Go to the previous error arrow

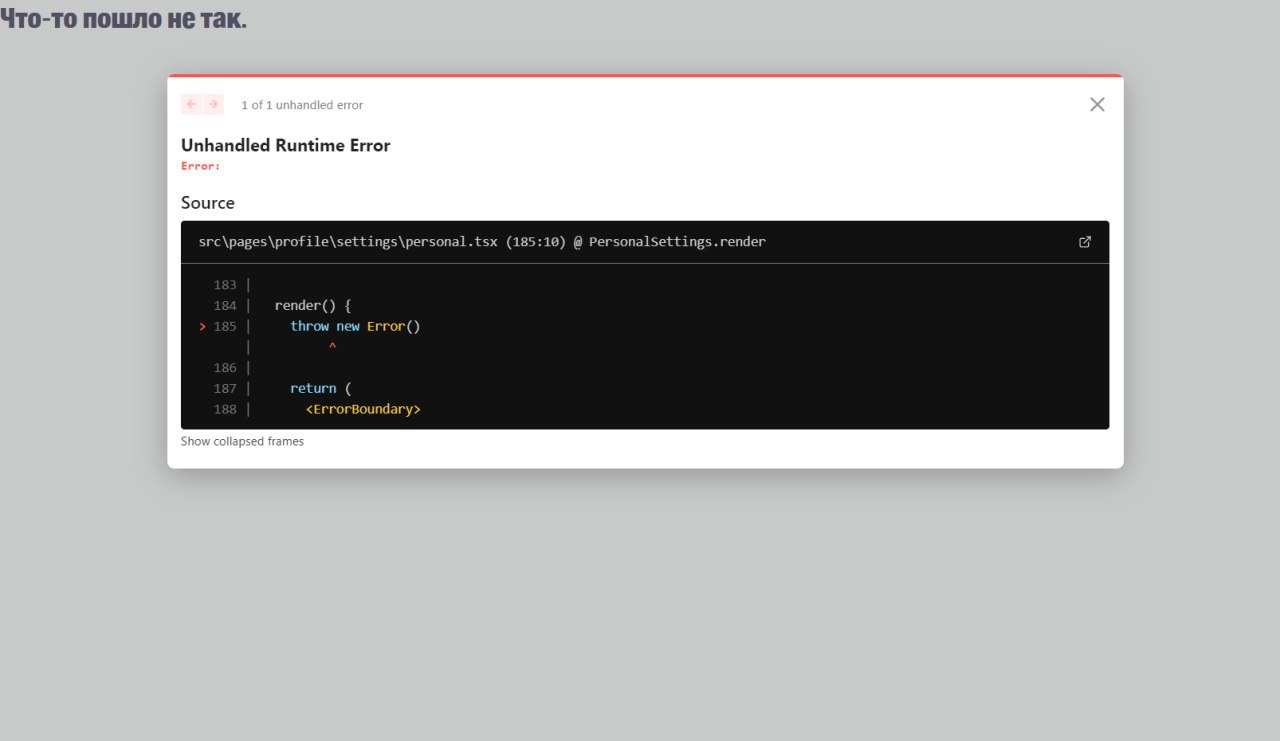click(191, 104)
